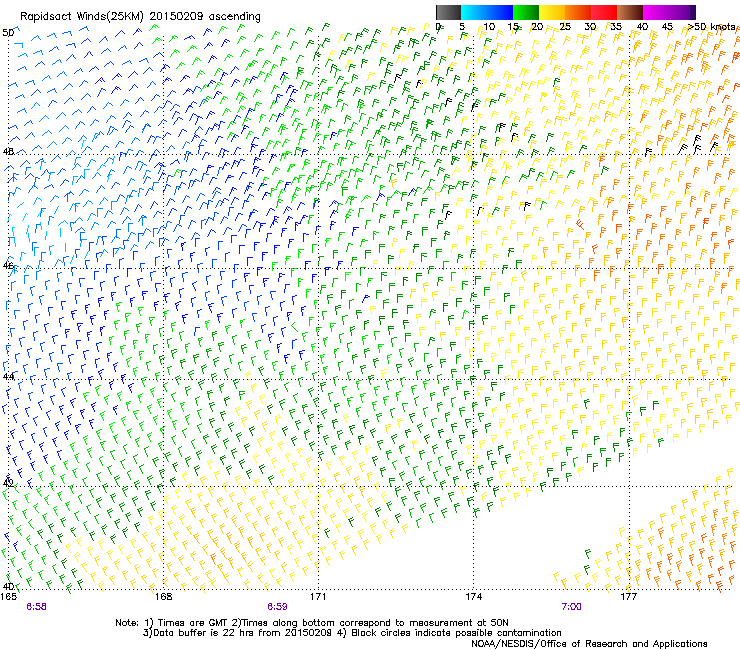Click the brown 35-40 knots legend swatch
The image size is (740, 650).
(x=630, y=12)
